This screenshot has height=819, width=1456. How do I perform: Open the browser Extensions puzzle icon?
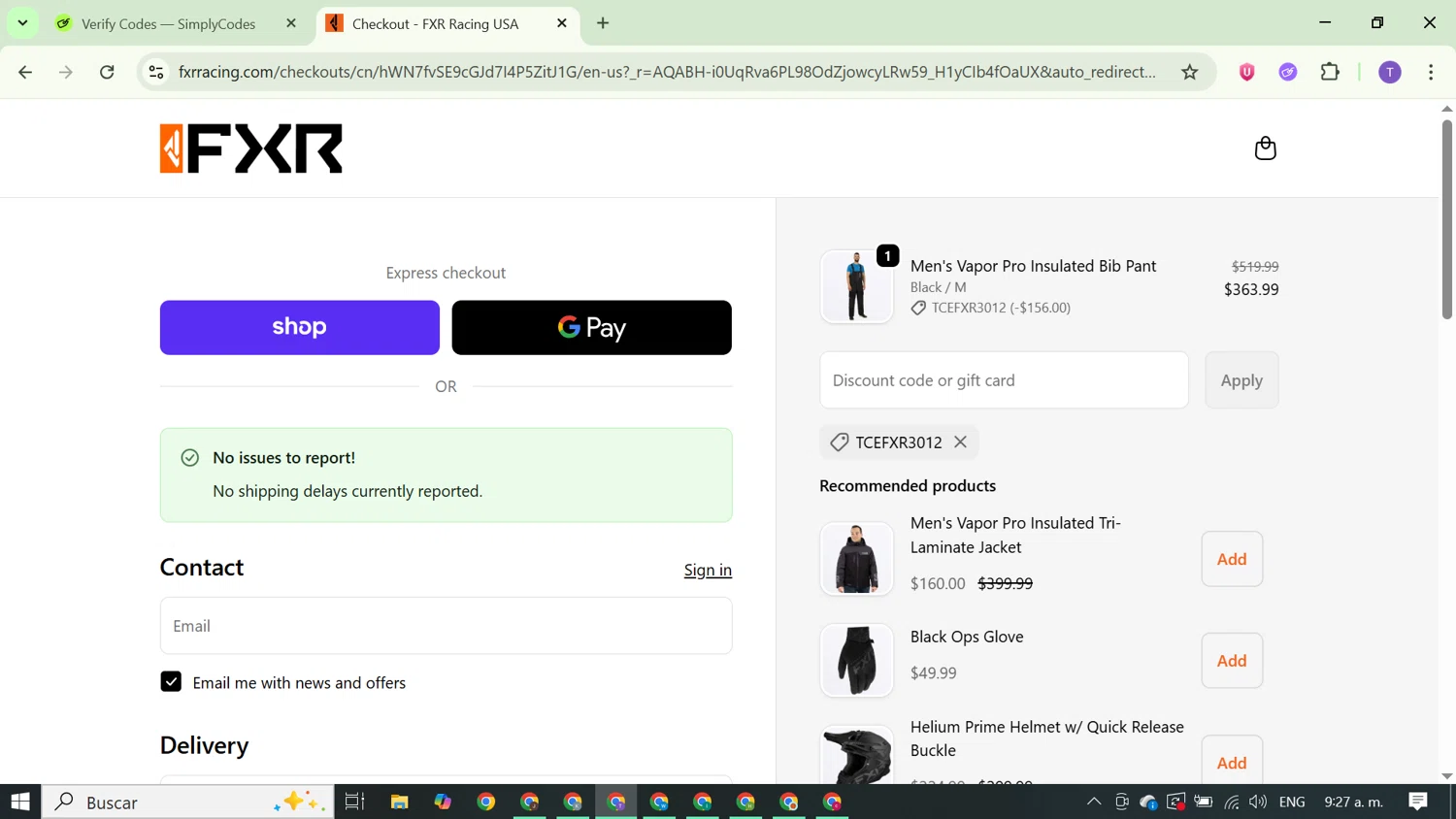click(1330, 72)
